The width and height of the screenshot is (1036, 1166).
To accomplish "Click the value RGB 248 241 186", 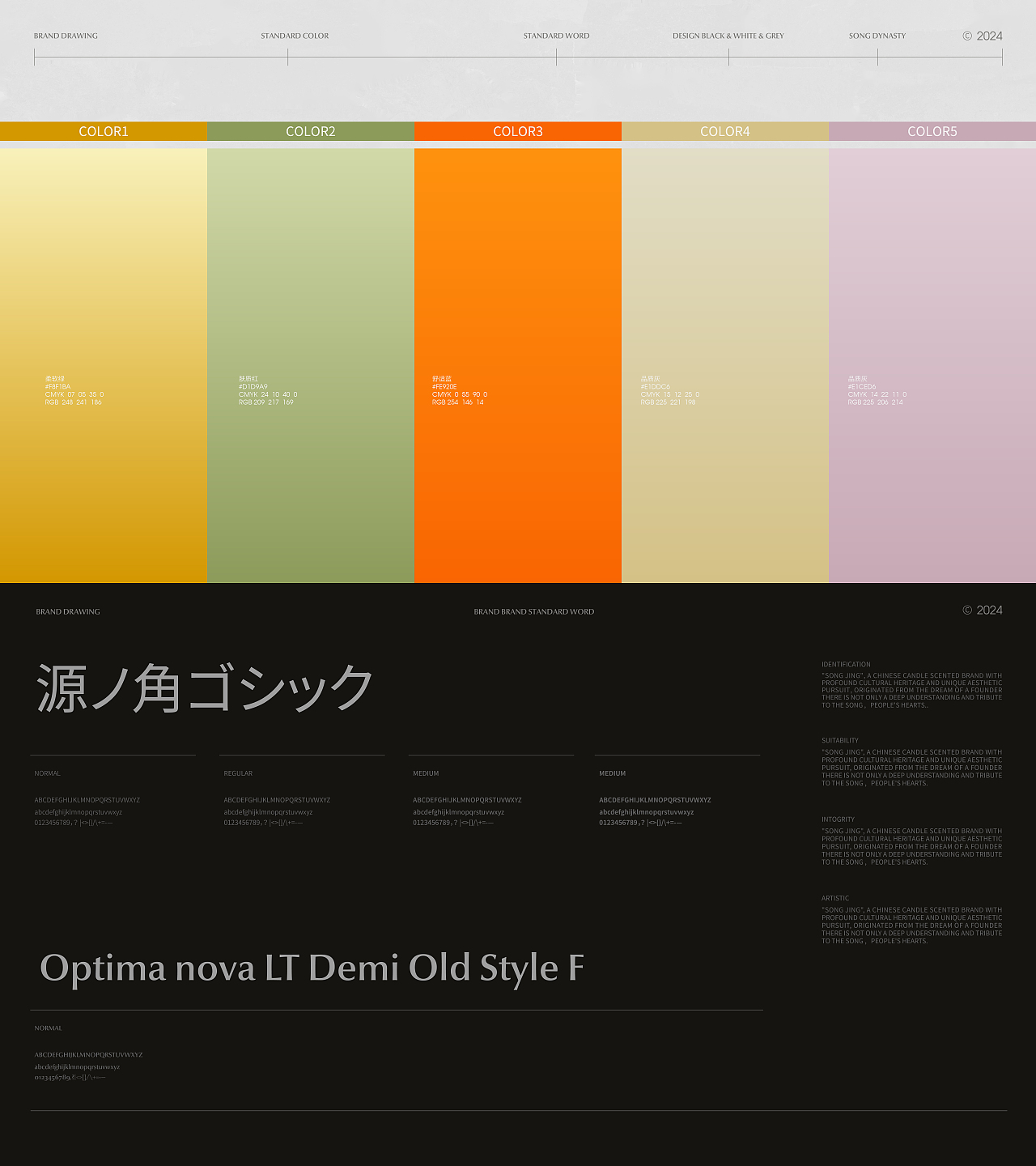I will coord(74,402).
